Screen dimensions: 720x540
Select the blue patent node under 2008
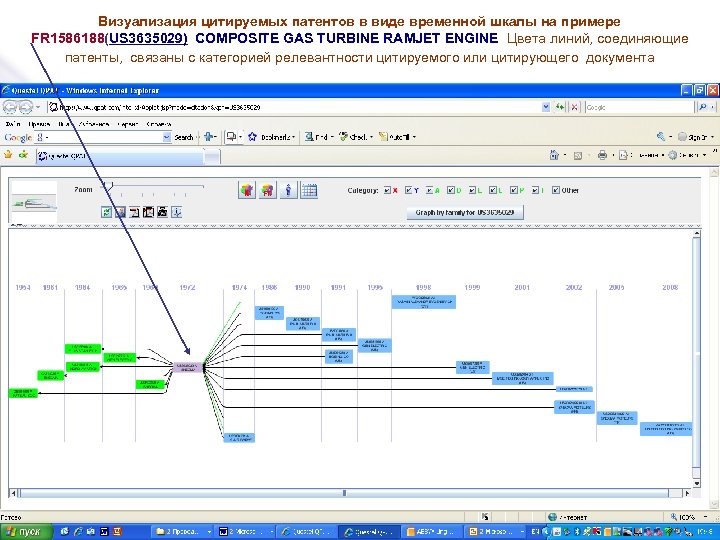[x=666, y=429]
